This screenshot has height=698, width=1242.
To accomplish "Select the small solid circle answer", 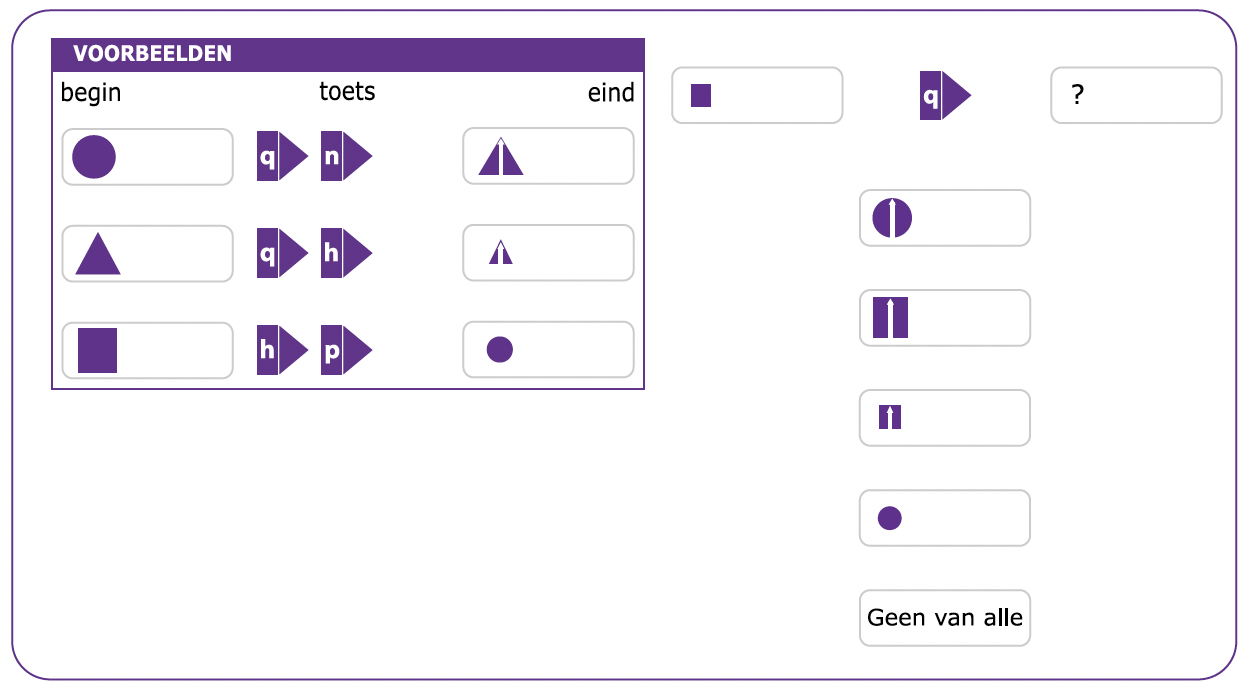I will click(x=944, y=518).
